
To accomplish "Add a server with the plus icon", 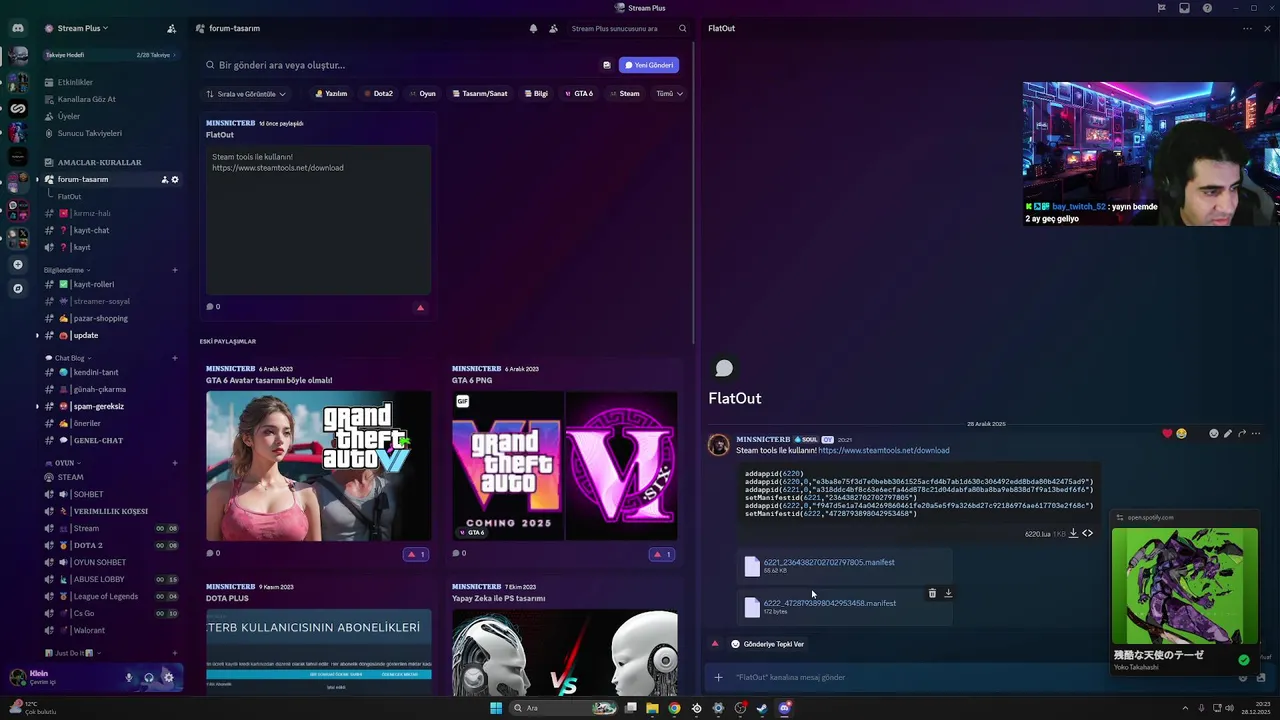I will point(17,264).
